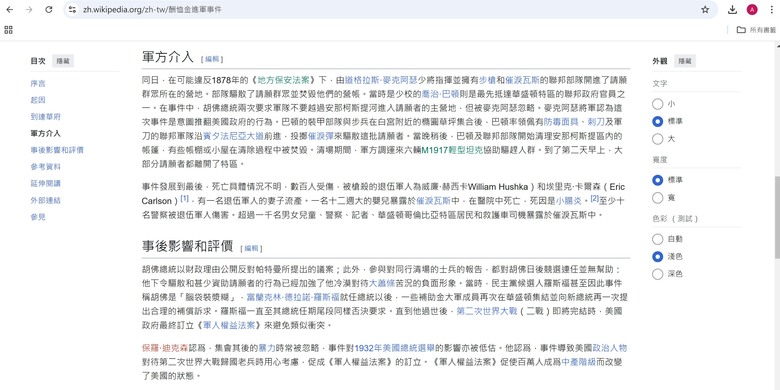Hide the 目次 table of contents
The height and width of the screenshot is (390, 780).
click(63, 61)
